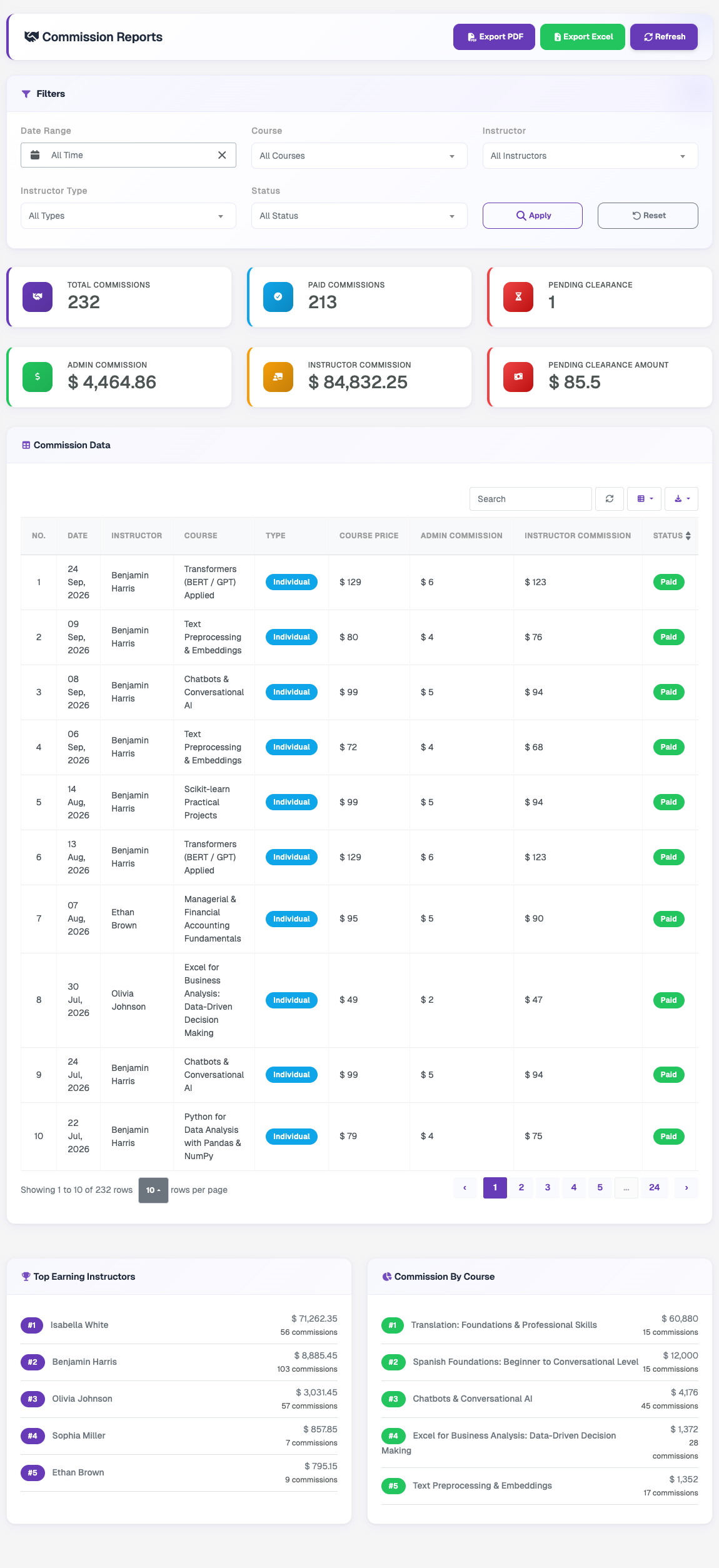Click the Admin Commission dollar icon
Screen dimensions: 719x1568
tap(38, 377)
